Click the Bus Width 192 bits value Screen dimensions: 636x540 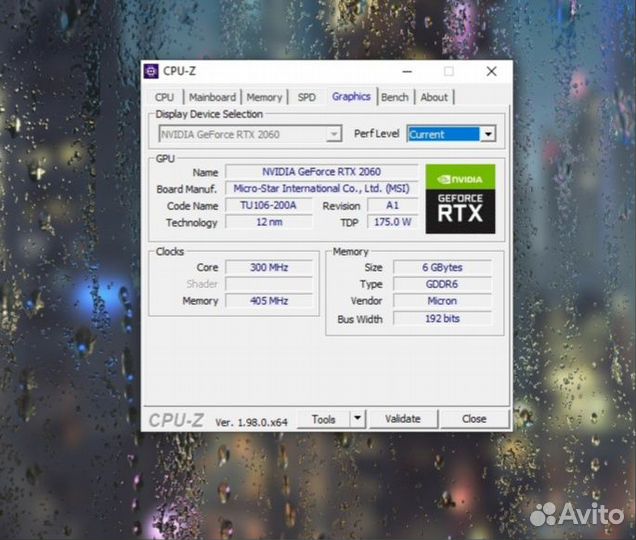pyautogui.click(x=442, y=318)
